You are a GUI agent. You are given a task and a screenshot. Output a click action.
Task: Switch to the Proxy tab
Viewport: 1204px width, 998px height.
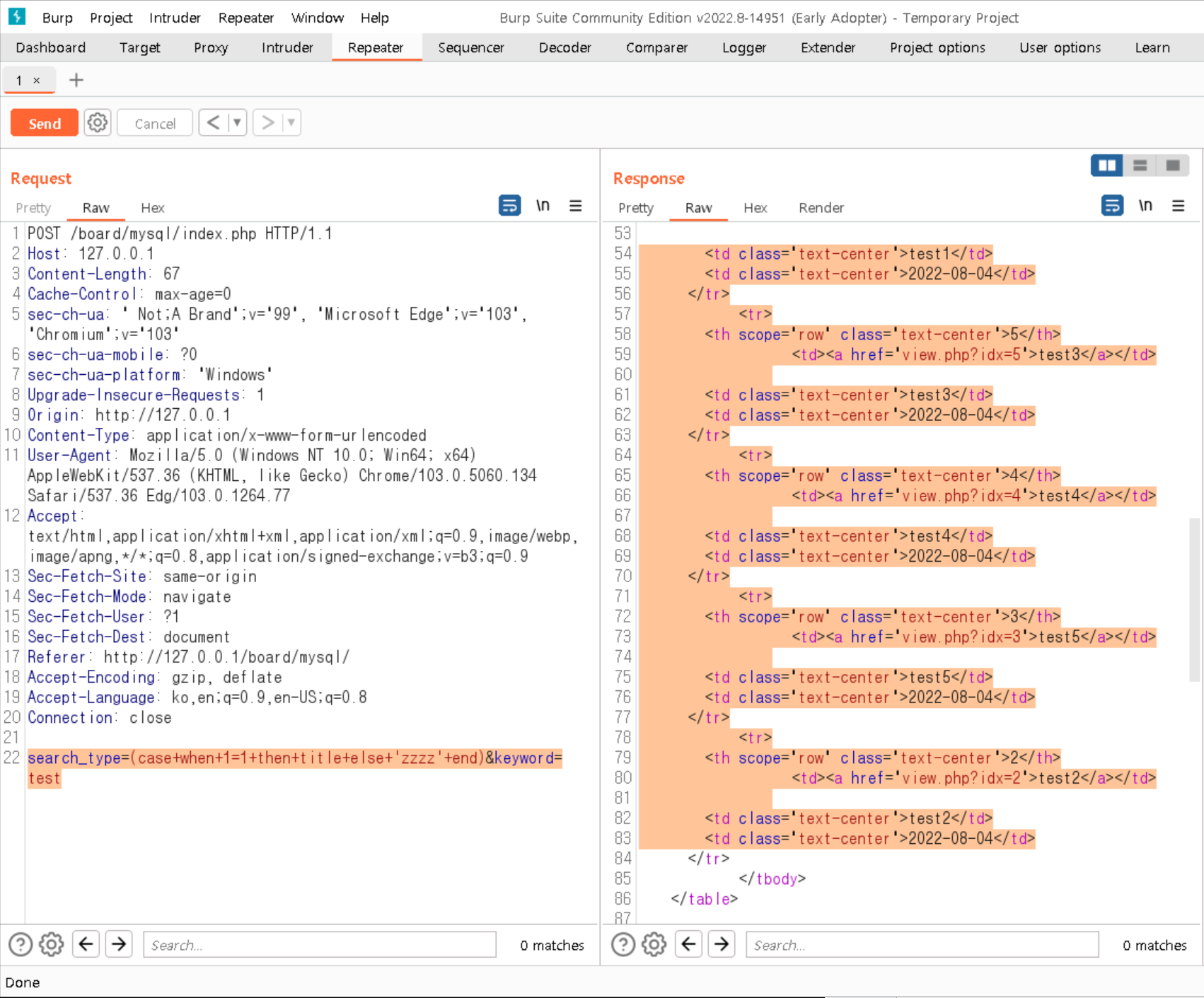pos(211,47)
